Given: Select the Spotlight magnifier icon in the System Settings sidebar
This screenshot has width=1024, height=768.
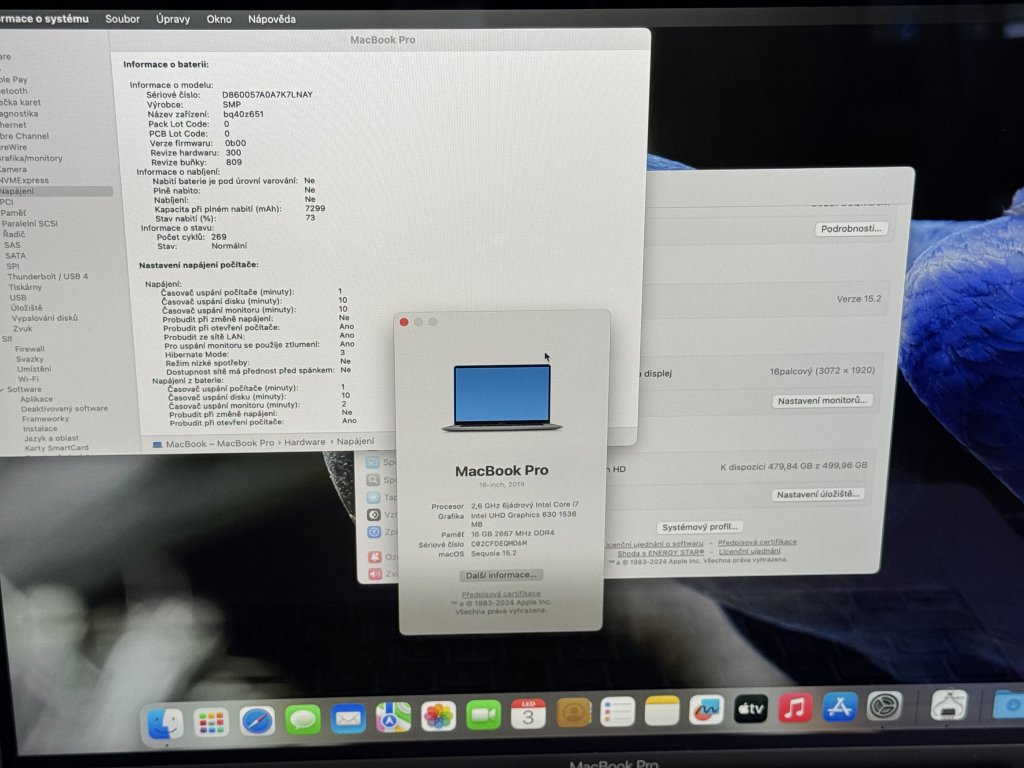Looking at the screenshot, I should (x=373, y=480).
